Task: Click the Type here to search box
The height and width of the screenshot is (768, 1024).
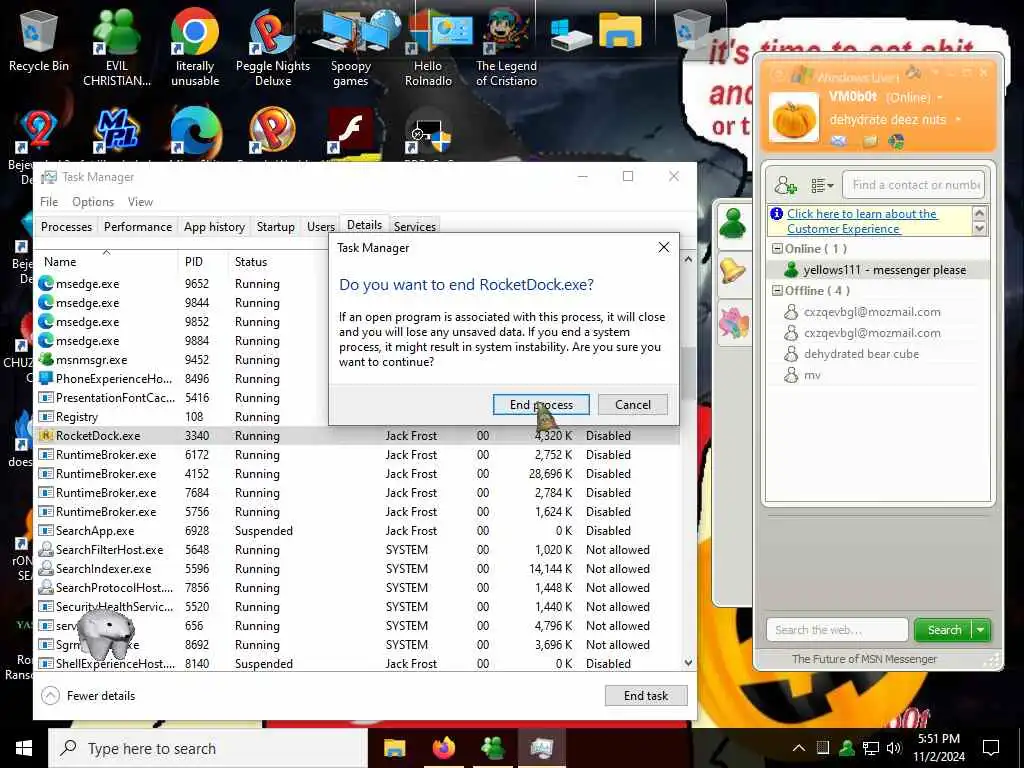Action: (x=208, y=748)
